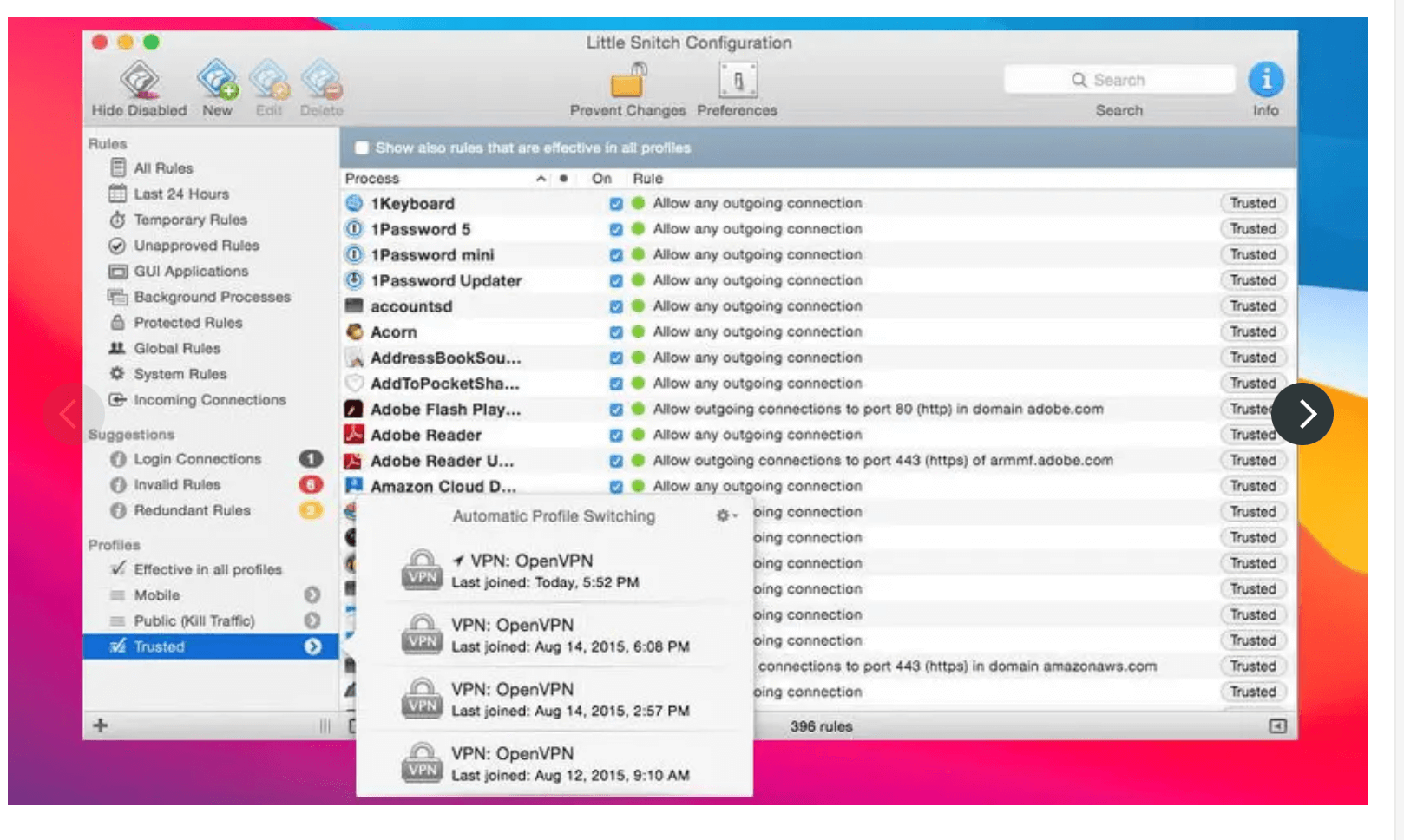Go to the next slideshow image
The image size is (1404, 840).
1302,414
